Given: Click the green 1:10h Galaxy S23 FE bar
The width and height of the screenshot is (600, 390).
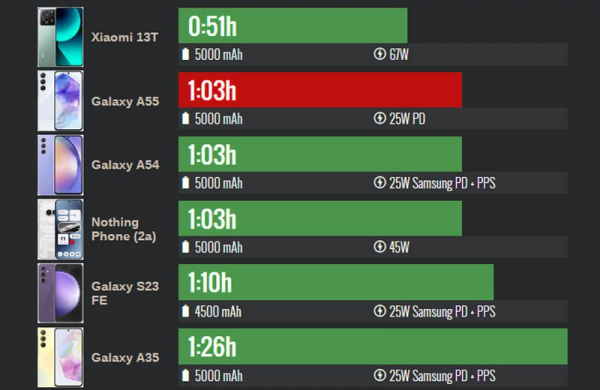Looking at the screenshot, I should [x=336, y=282].
